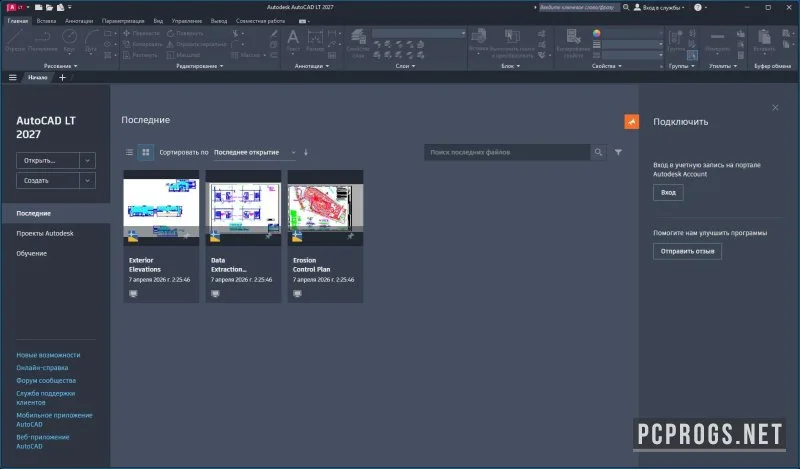The image size is (800, 469).
Task: Click the Open folder icon in quick access toolbar
Action: 49,7
